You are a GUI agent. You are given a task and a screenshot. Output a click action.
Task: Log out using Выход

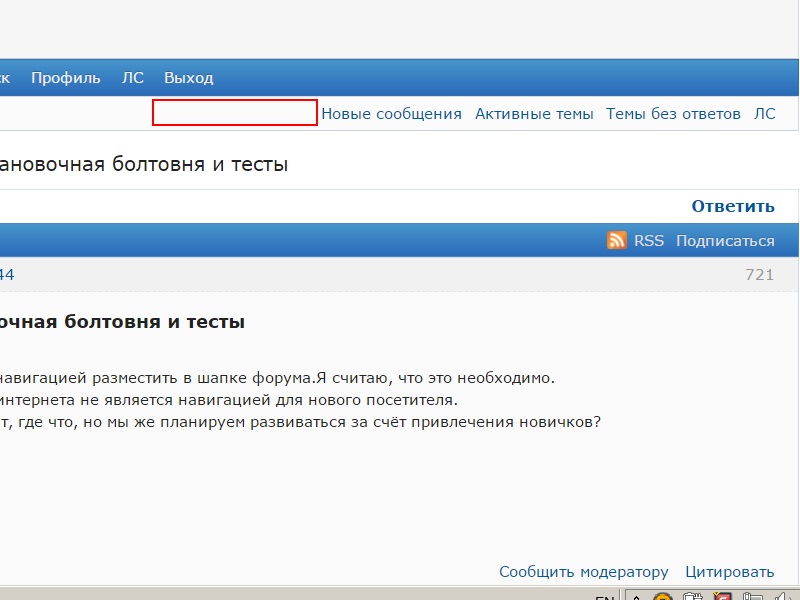tap(189, 78)
